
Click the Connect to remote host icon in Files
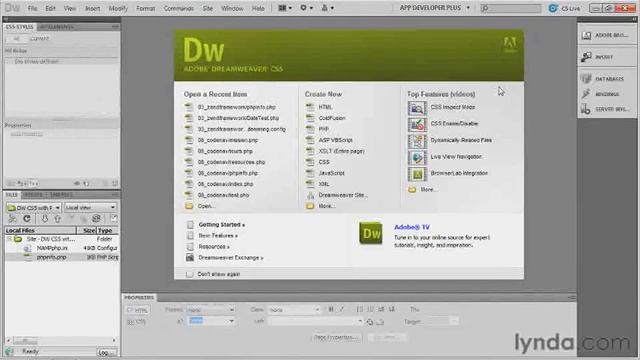coord(12,219)
